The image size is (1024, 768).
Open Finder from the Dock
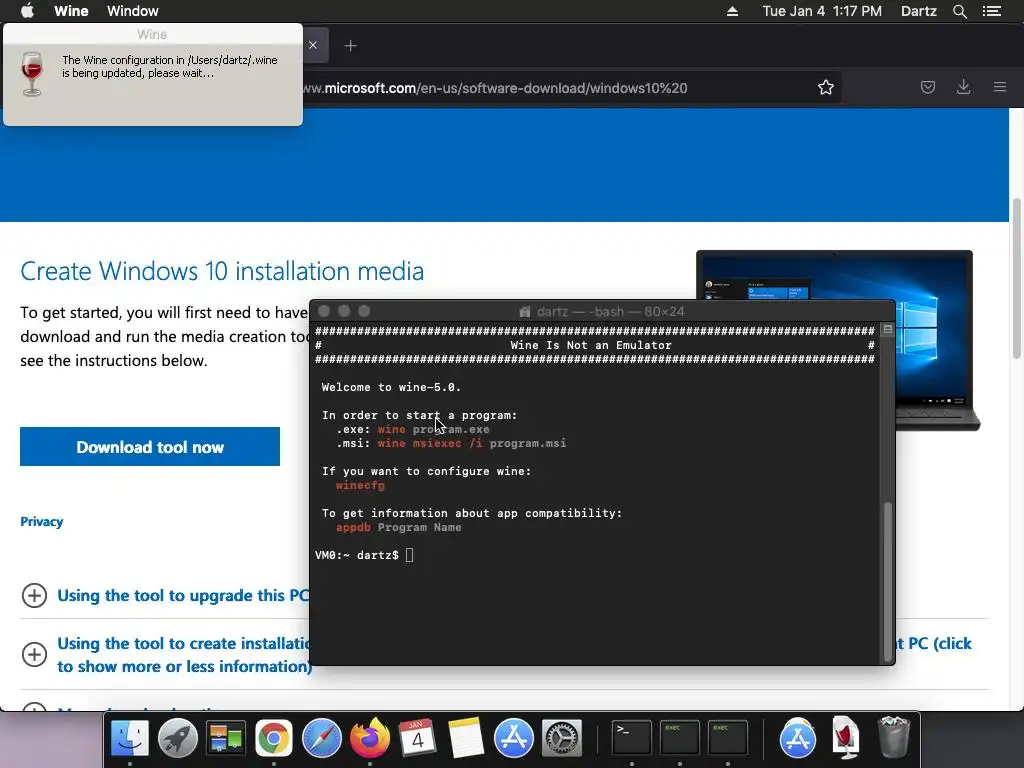click(x=130, y=738)
